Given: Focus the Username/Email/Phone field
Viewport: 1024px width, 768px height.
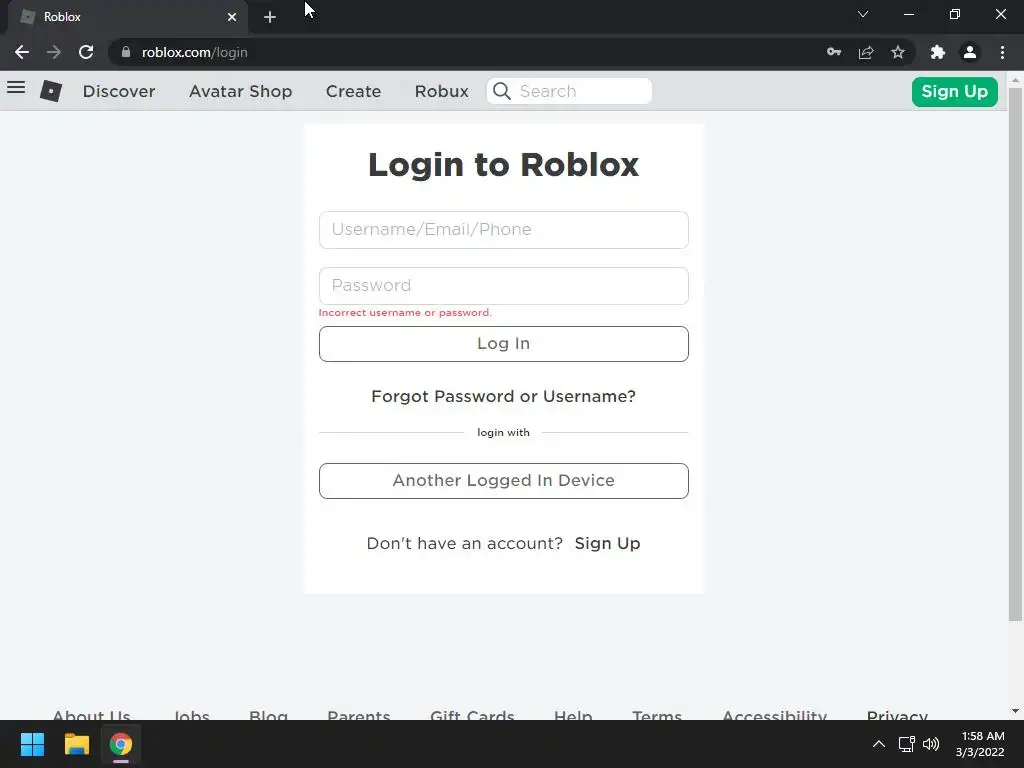Looking at the screenshot, I should [x=504, y=230].
